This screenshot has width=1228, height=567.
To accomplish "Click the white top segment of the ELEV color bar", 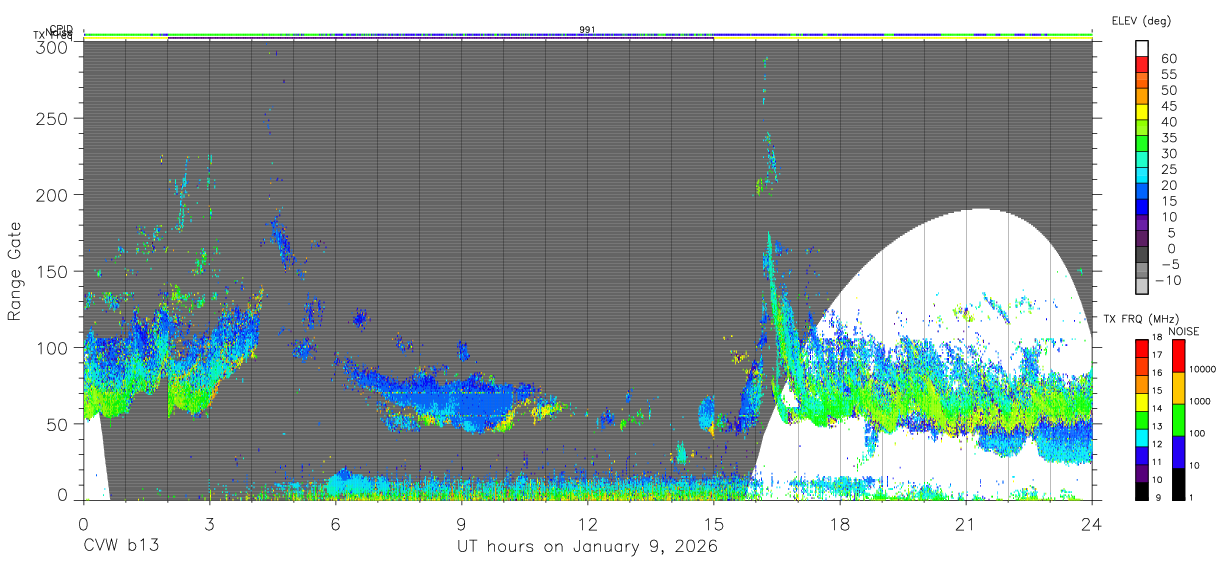I will (x=1143, y=47).
